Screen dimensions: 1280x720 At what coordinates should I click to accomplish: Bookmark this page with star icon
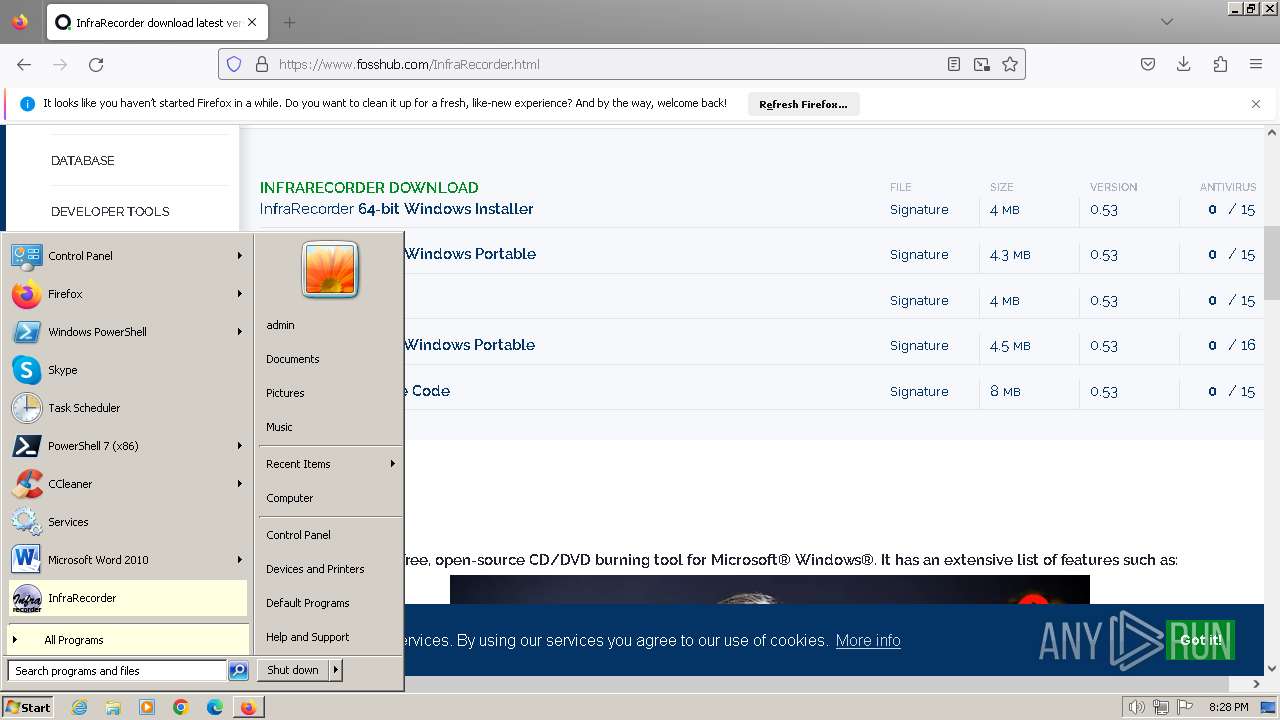(x=1010, y=64)
